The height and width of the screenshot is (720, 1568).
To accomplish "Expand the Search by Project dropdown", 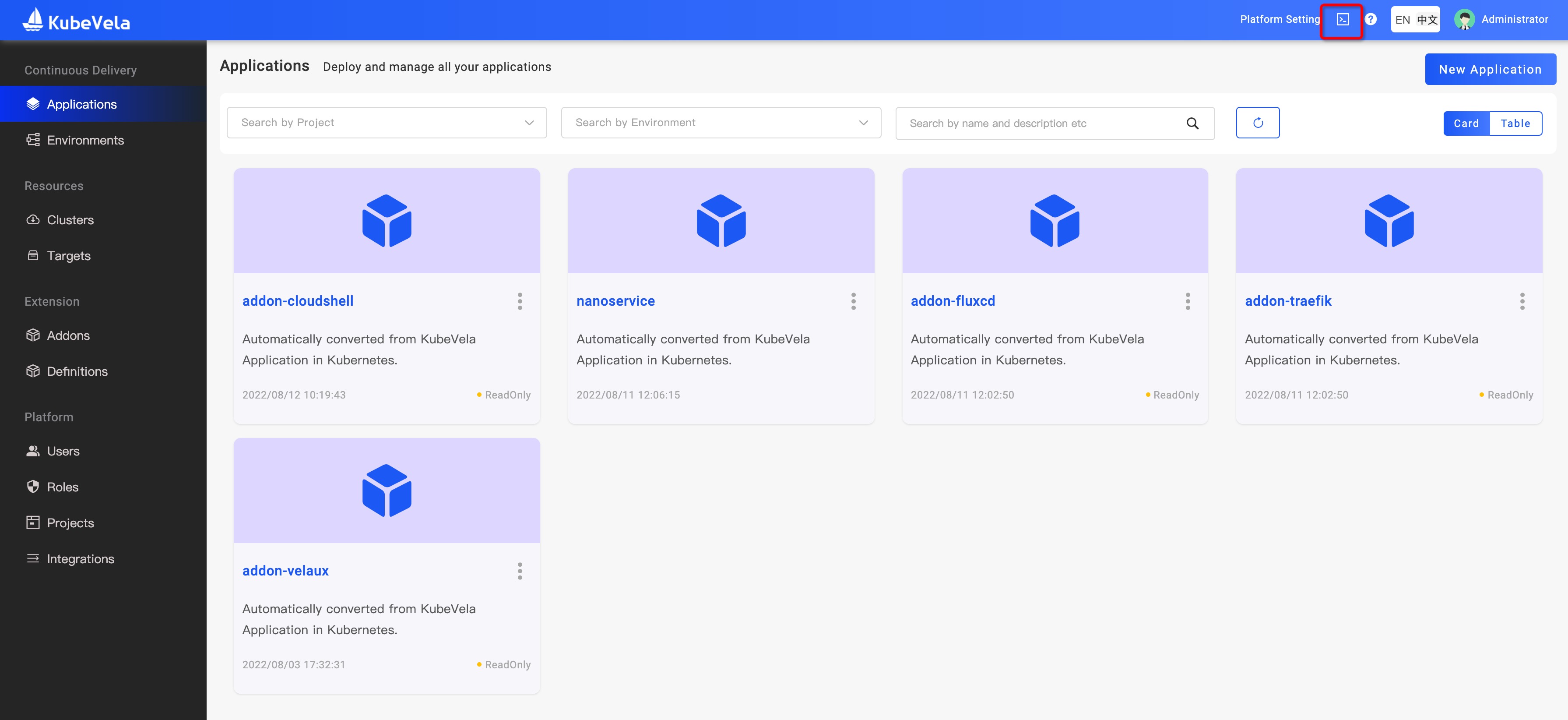I will pyautogui.click(x=387, y=123).
